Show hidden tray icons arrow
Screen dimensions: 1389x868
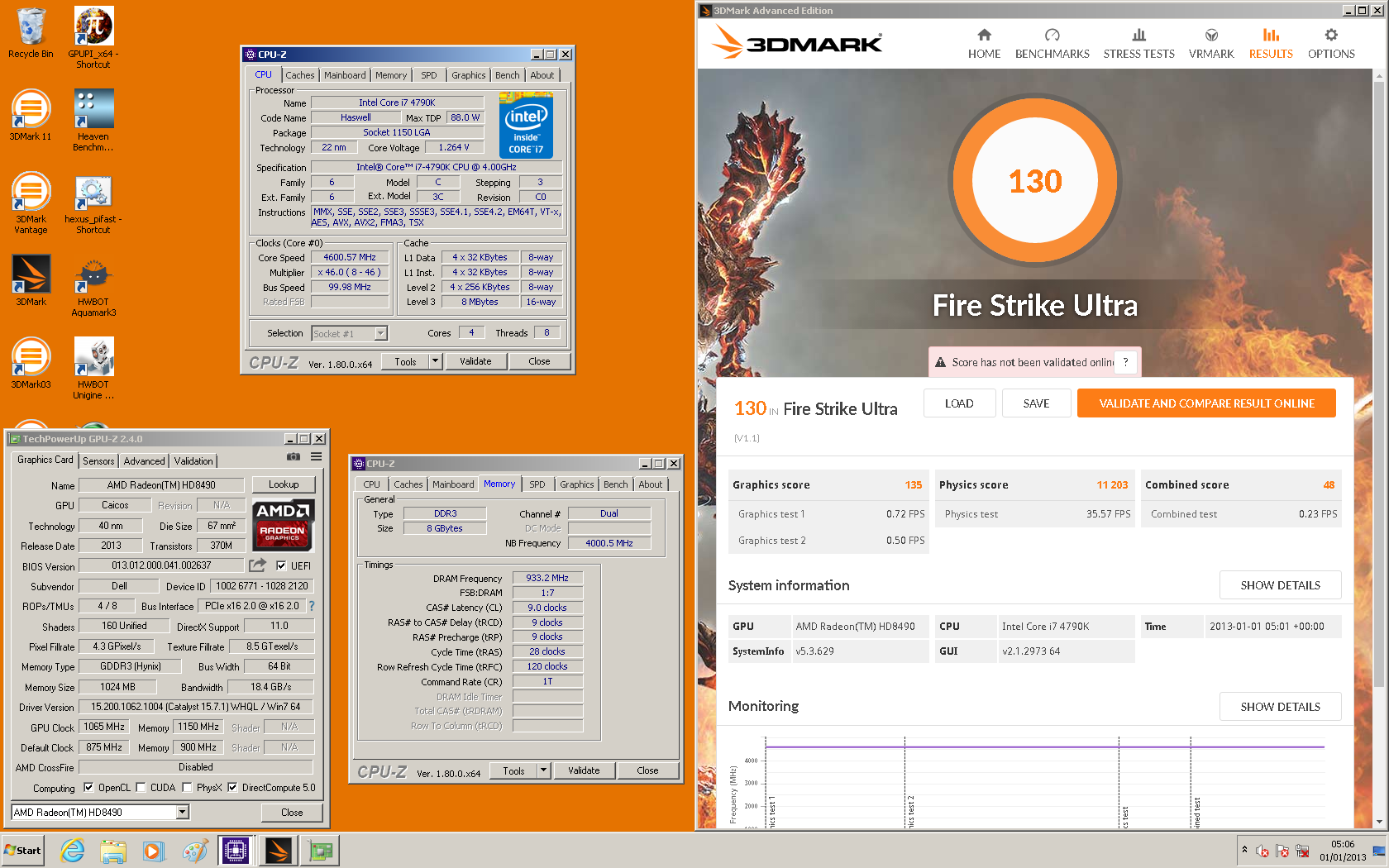coord(1244,850)
